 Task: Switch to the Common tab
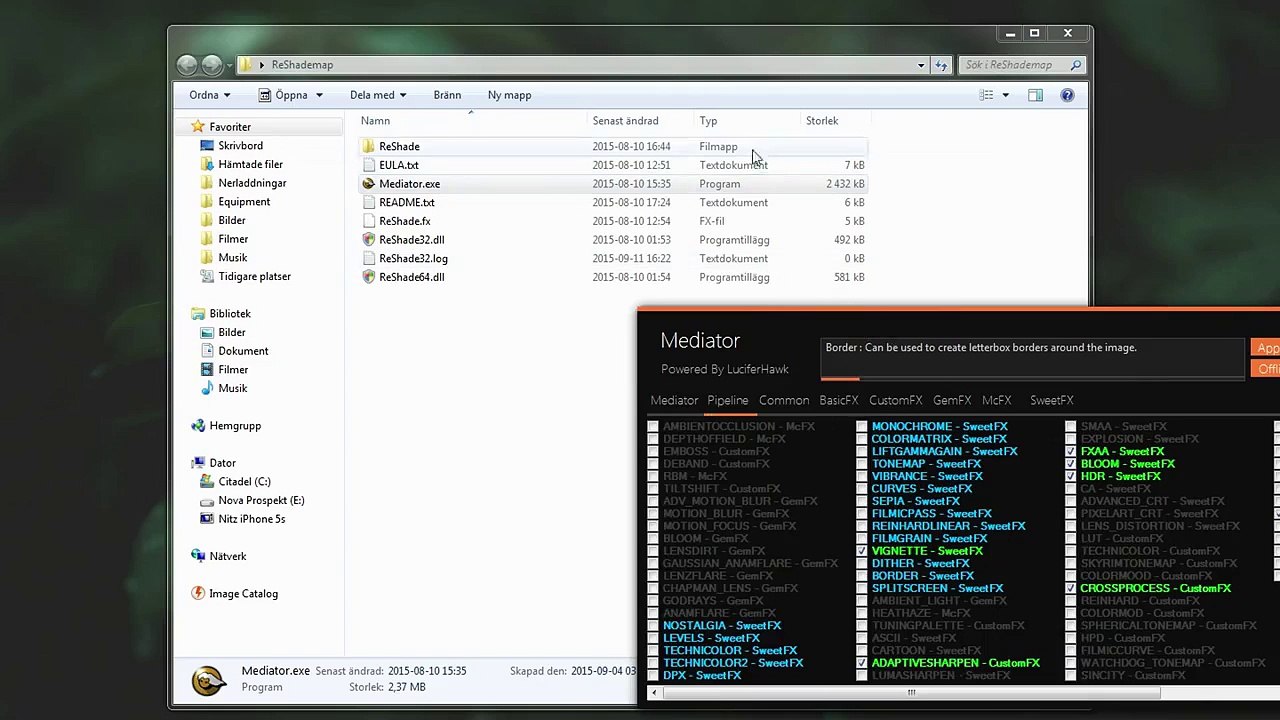tap(784, 400)
